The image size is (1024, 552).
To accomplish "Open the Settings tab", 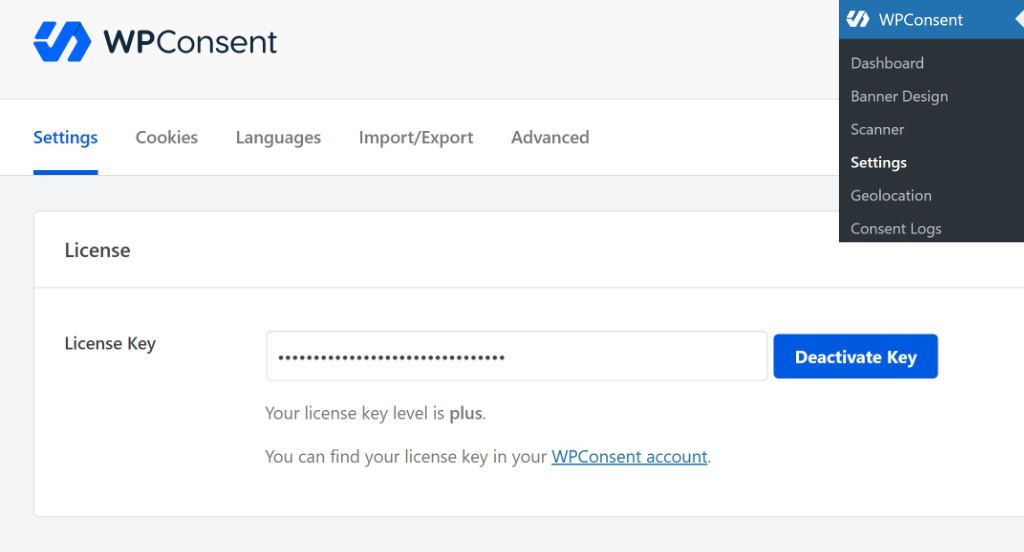I will tap(65, 137).
